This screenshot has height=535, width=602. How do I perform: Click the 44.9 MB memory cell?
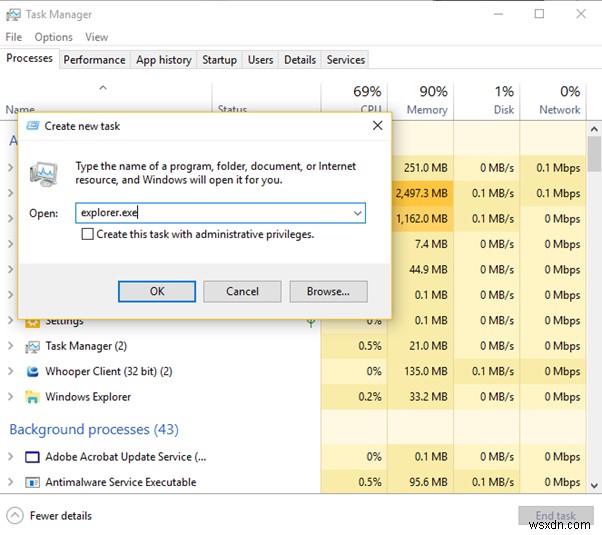coord(422,269)
